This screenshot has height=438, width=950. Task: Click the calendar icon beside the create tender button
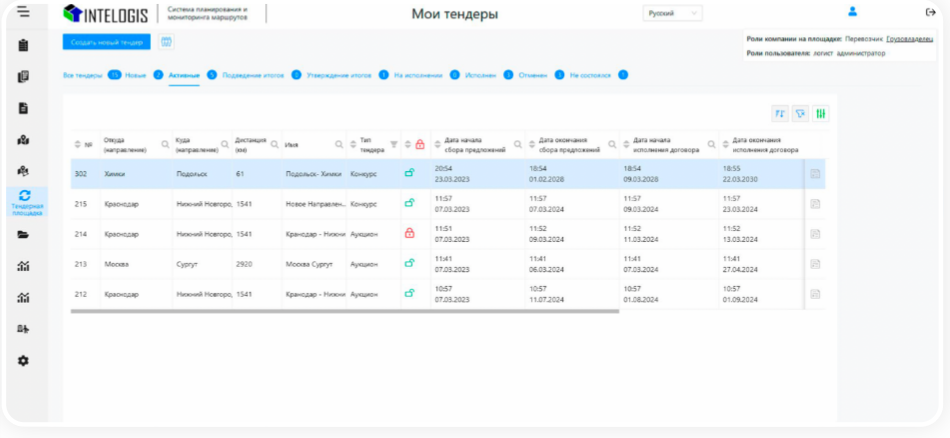pyautogui.click(x=166, y=42)
